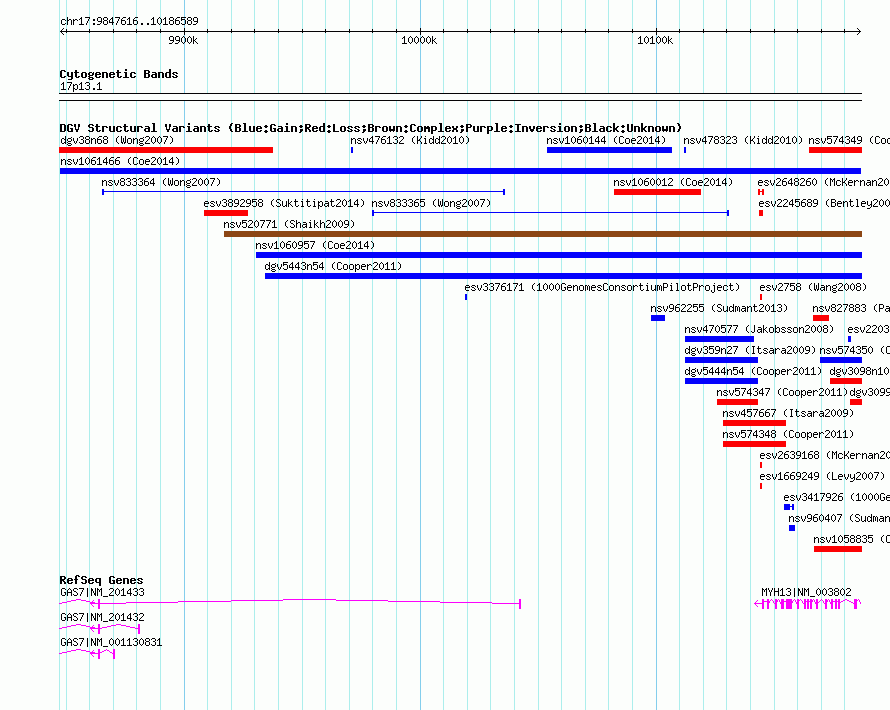This screenshot has height=710, width=890.
Task: Click the esv2648260 (McKernan) label
Action: pyautogui.click(x=824, y=182)
